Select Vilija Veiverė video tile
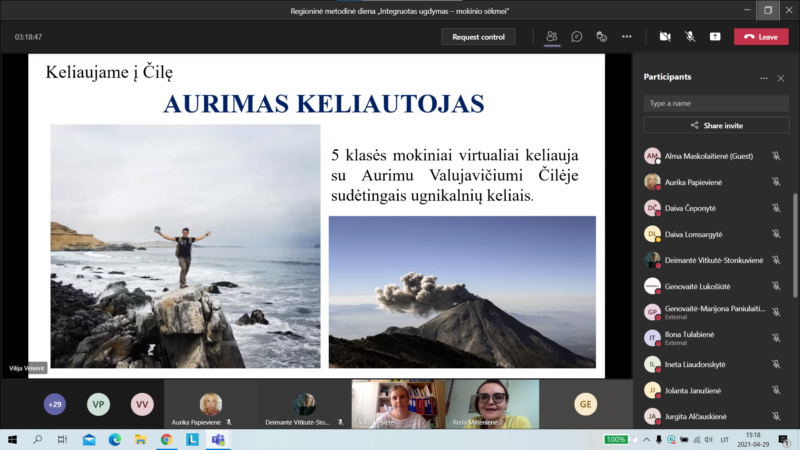The image size is (800, 450). click(398, 404)
